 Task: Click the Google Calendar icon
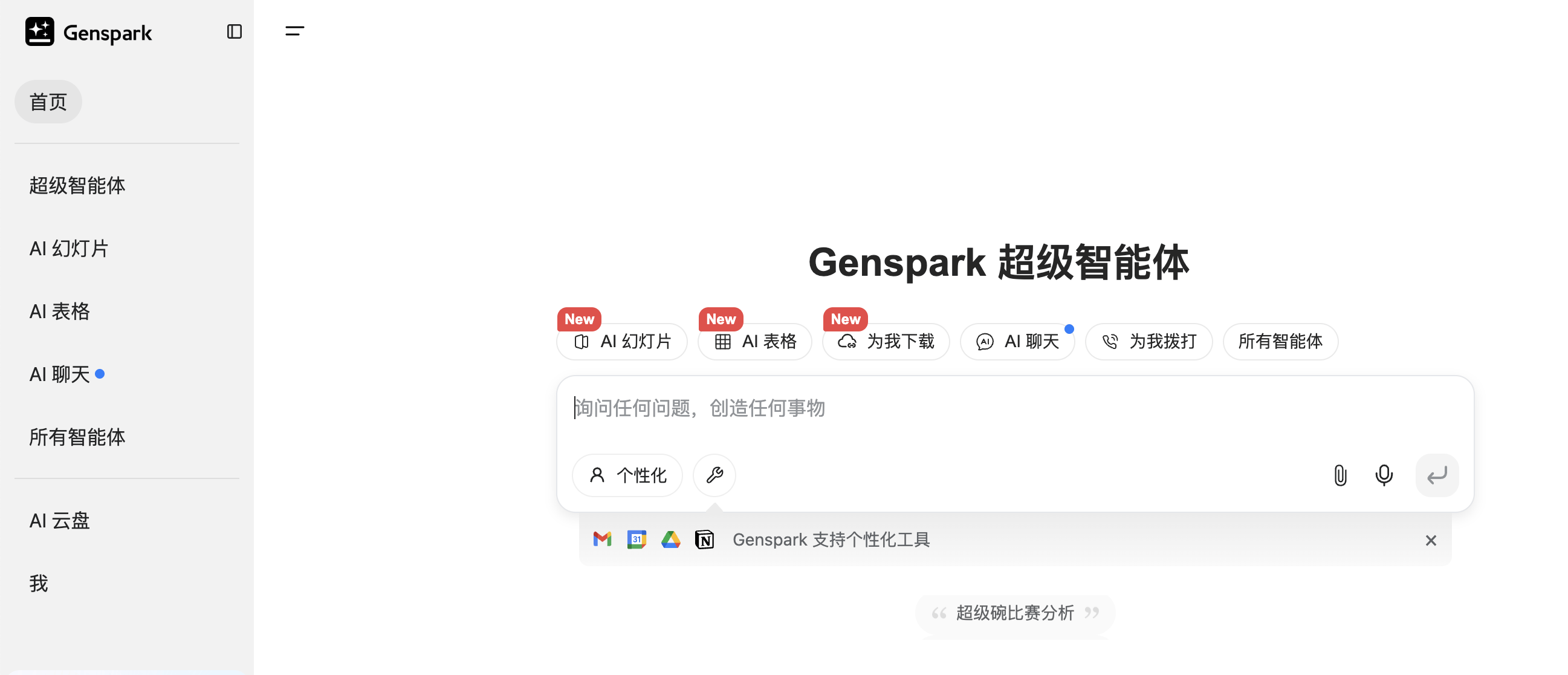coord(636,539)
